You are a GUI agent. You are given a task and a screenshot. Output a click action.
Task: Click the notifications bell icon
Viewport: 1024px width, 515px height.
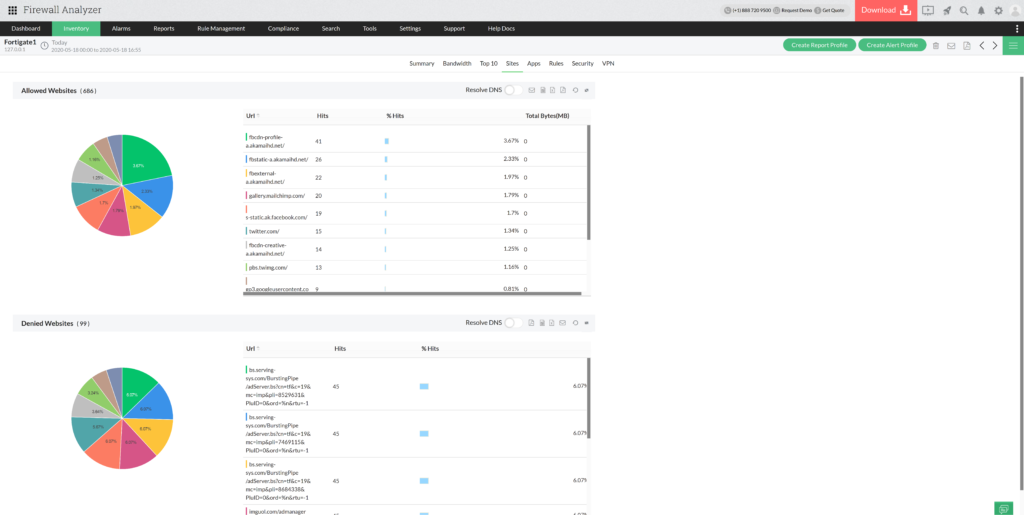981,10
